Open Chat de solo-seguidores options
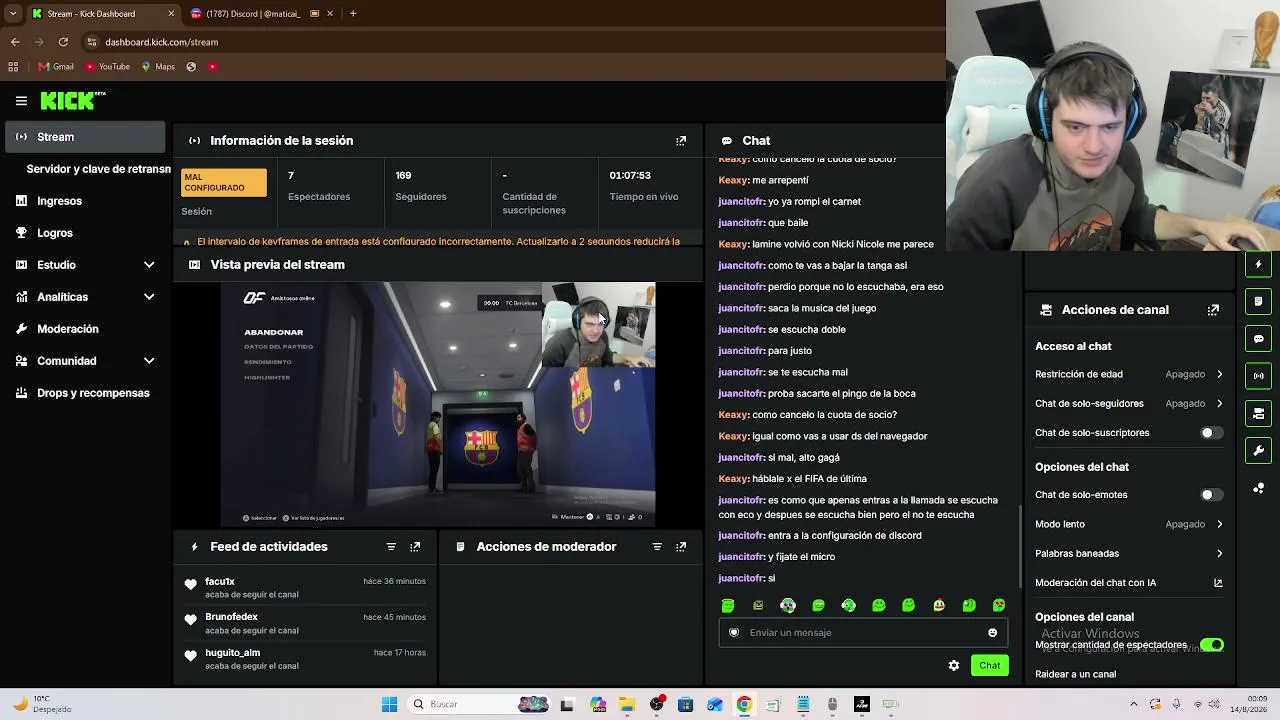1280x720 pixels. tap(1129, 404)
